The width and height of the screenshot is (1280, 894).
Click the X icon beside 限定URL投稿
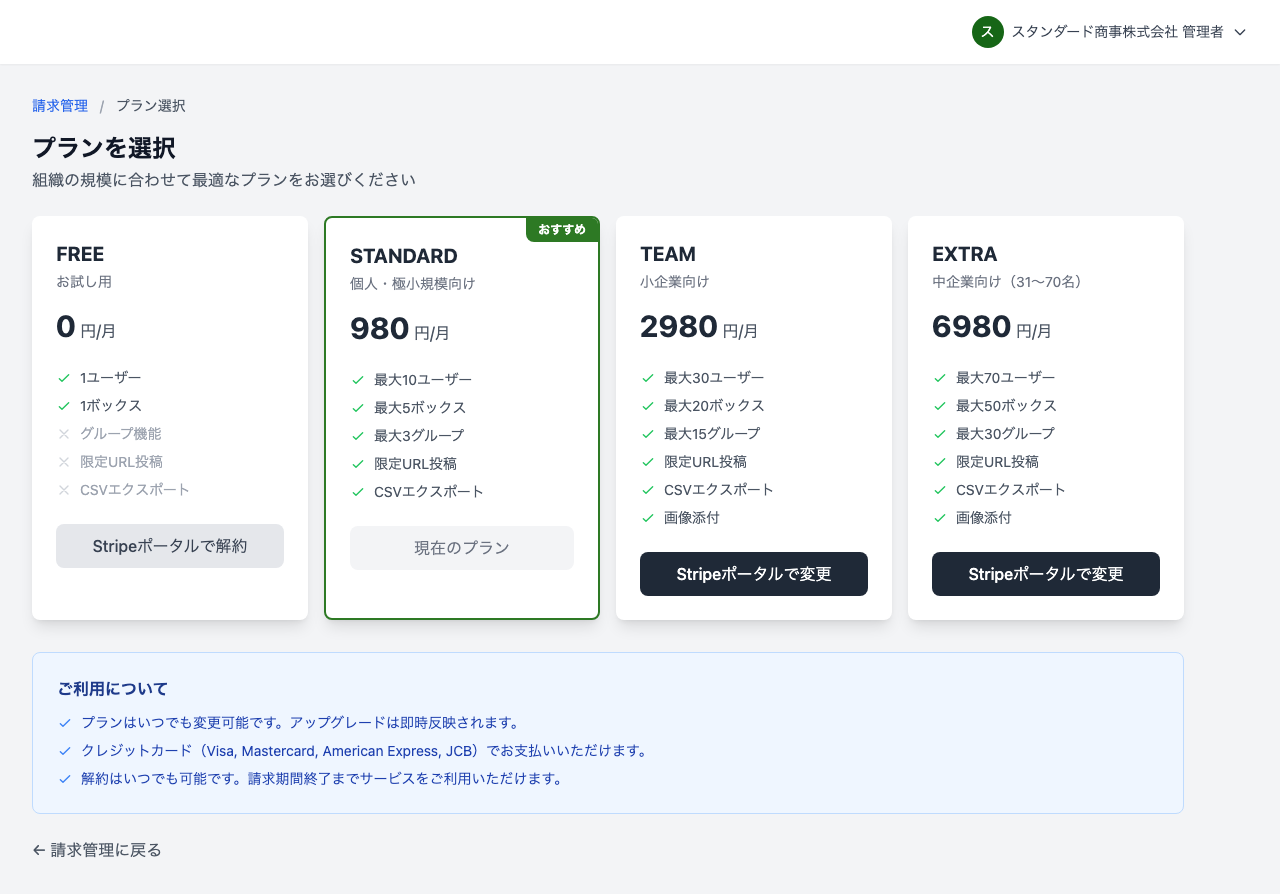coord(65,461)
